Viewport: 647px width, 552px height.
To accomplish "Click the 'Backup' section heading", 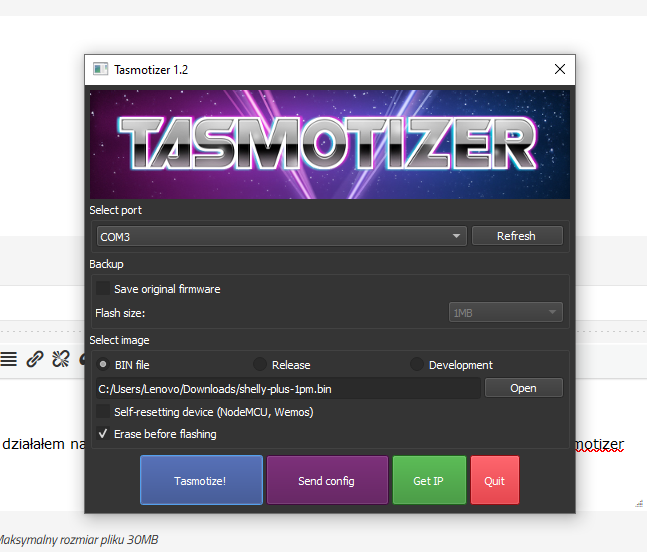I will 106,264.
